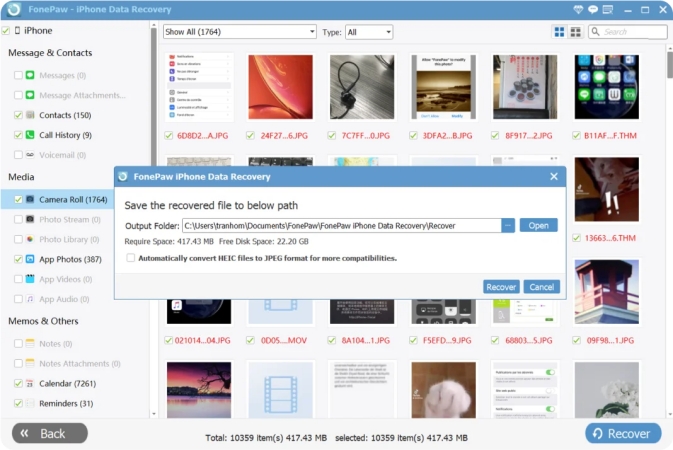673x450 pixels.
Task: Enable automatic HEIC to JPEG conversion
Action: [130, 258]
